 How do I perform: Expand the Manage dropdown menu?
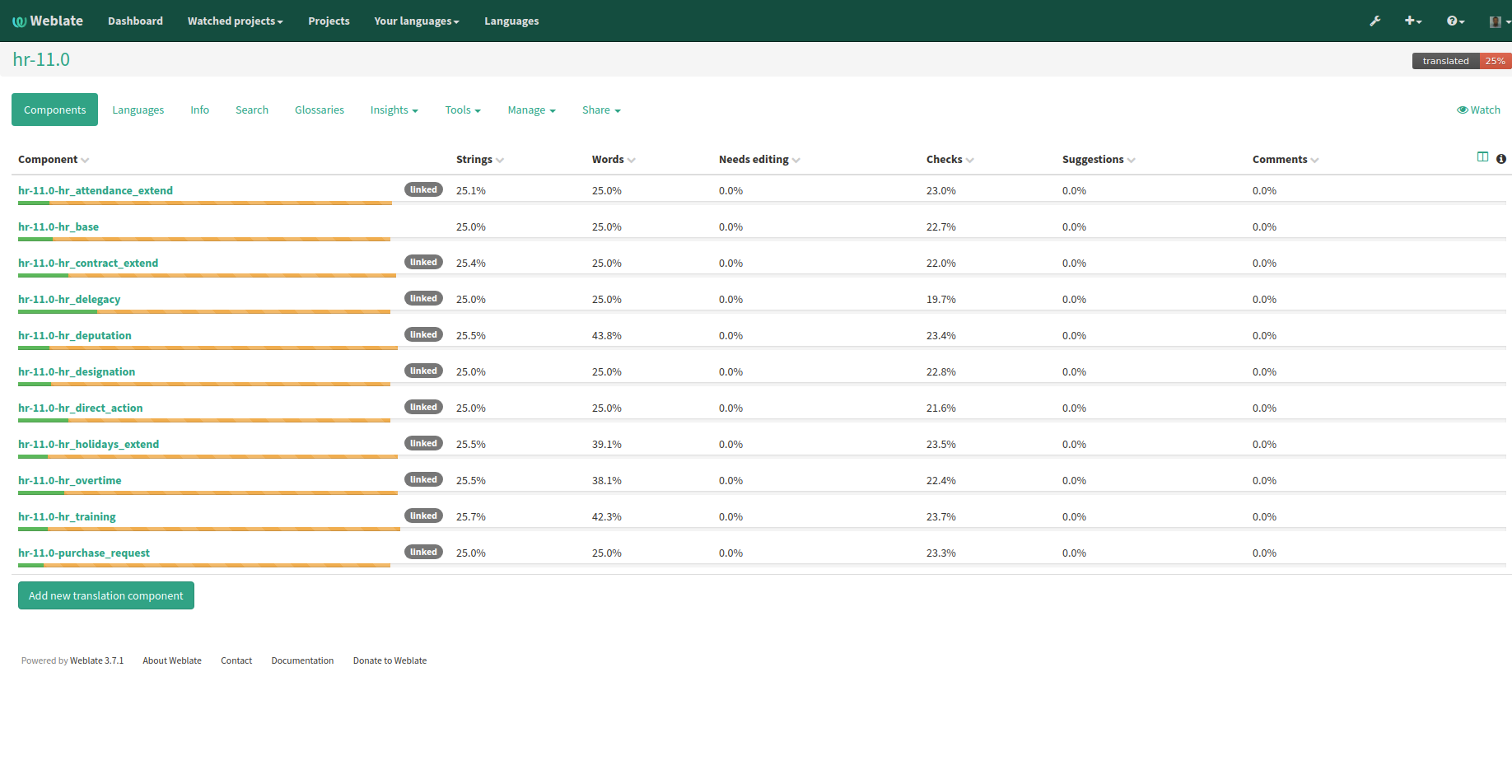(531, 110)
